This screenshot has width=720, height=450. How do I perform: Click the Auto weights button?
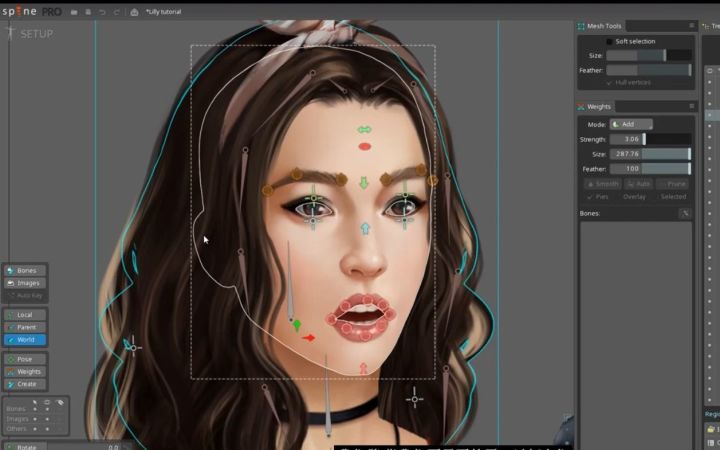click(x=639, y=184)
